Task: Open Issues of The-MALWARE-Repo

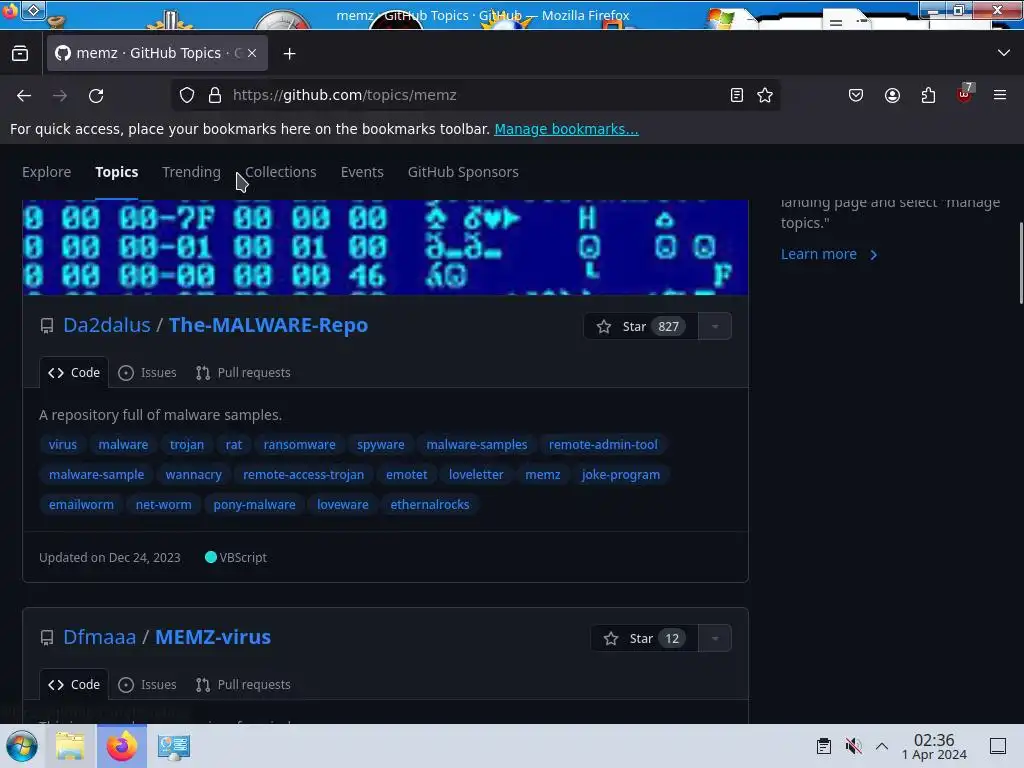Action: (x=148, y=373)
